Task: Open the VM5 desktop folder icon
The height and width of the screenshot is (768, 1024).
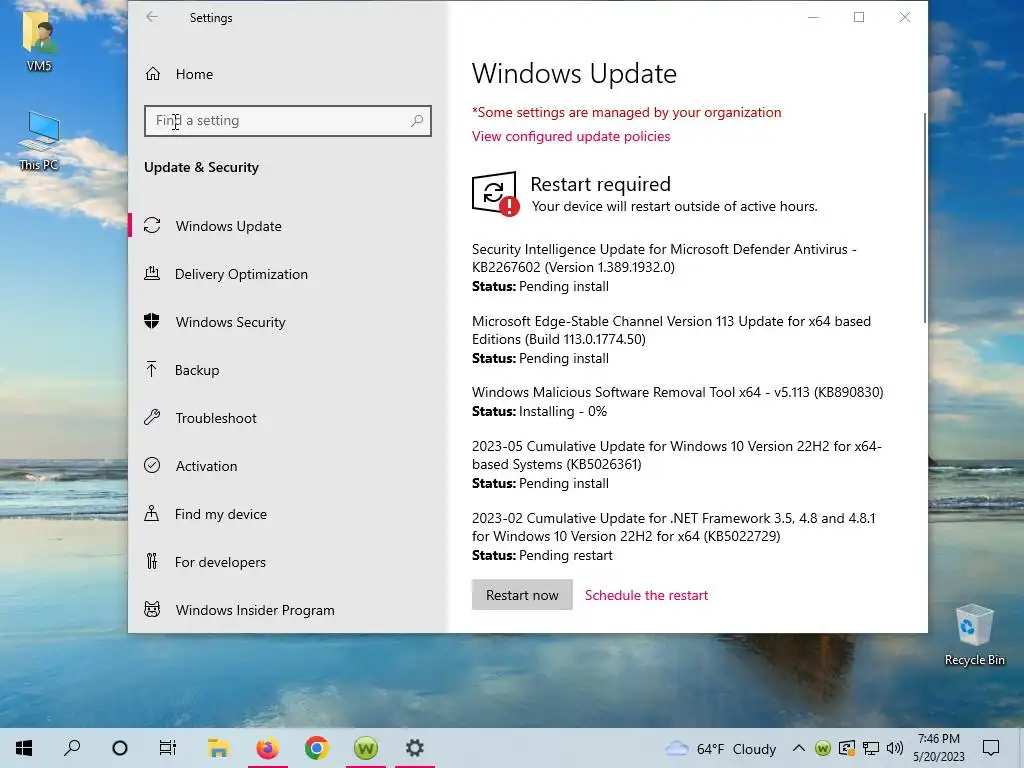Action: 39,41
